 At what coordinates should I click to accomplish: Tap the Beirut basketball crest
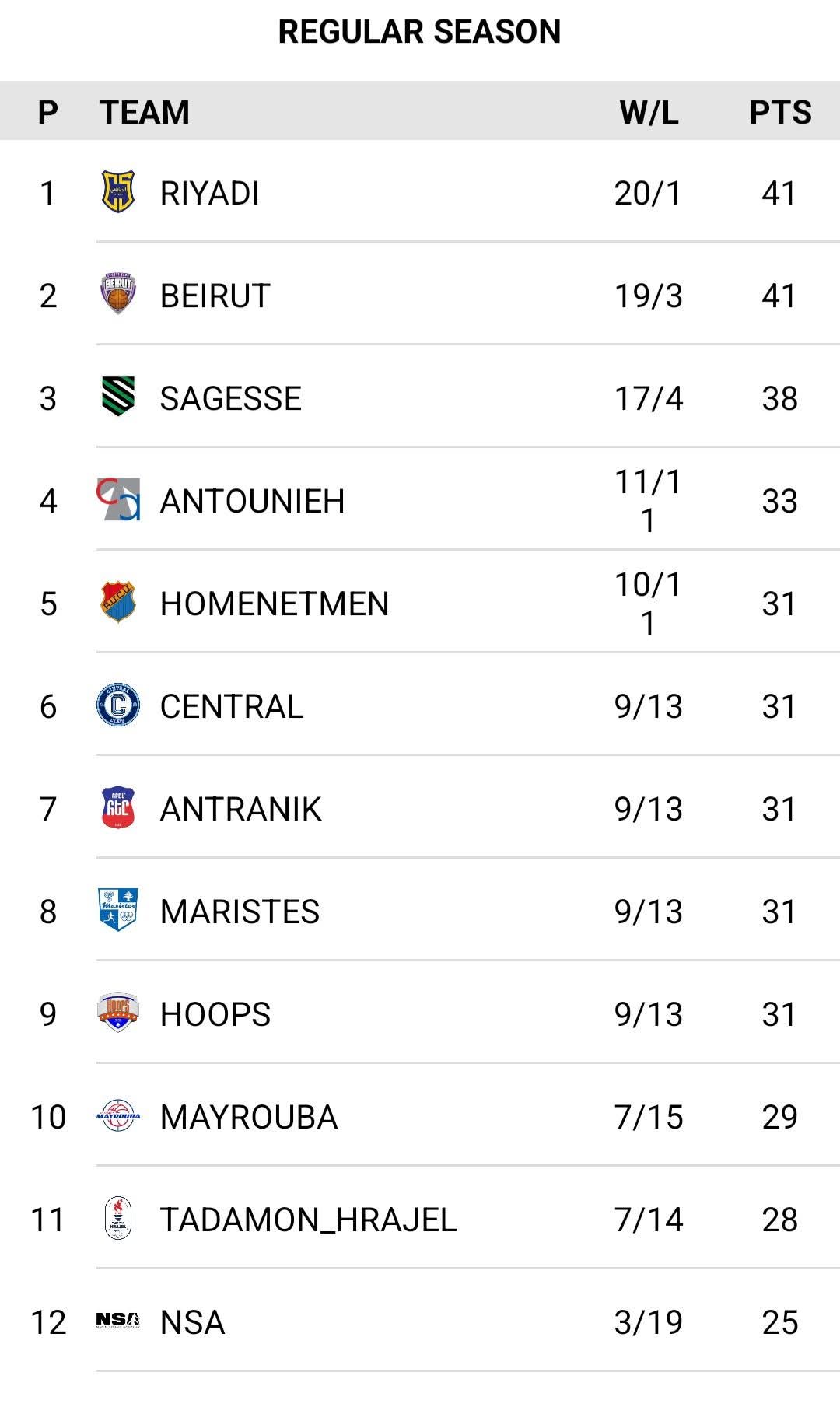[x=118, y=294]
